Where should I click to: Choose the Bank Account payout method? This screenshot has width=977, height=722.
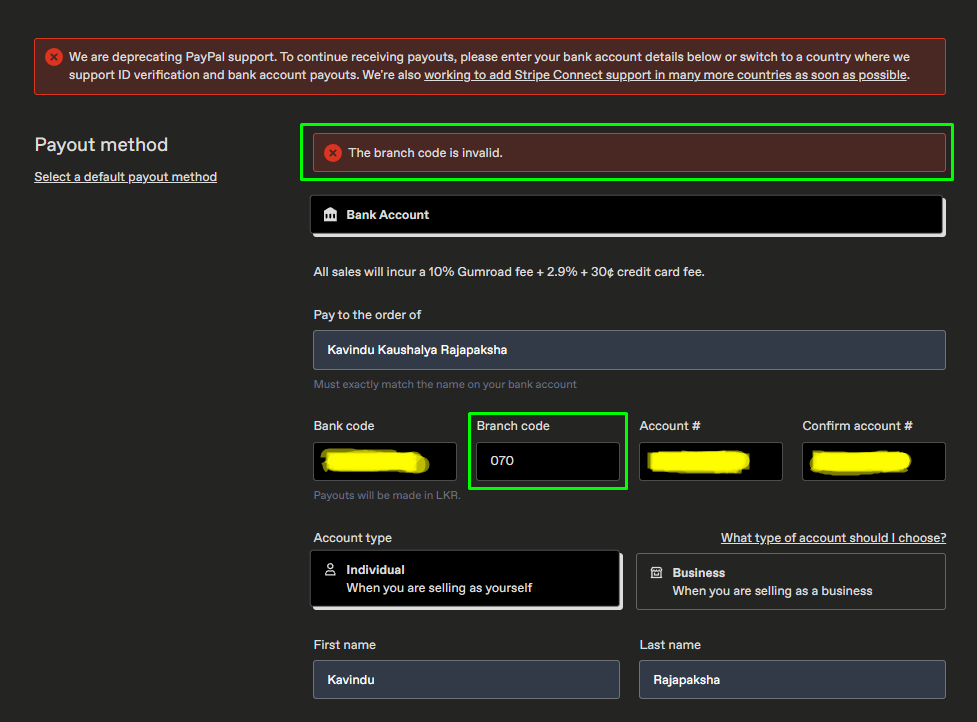(x=627, y=215)
